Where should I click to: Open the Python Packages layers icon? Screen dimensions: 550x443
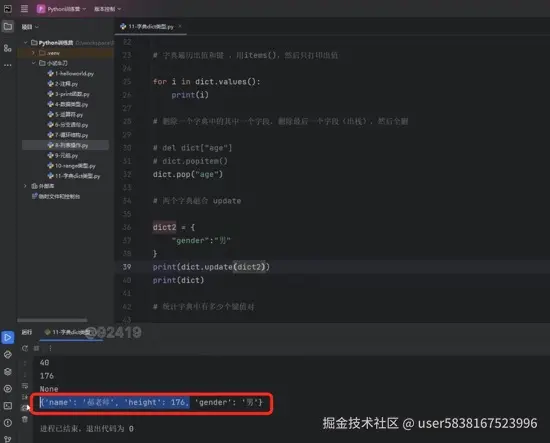[8, 371]
